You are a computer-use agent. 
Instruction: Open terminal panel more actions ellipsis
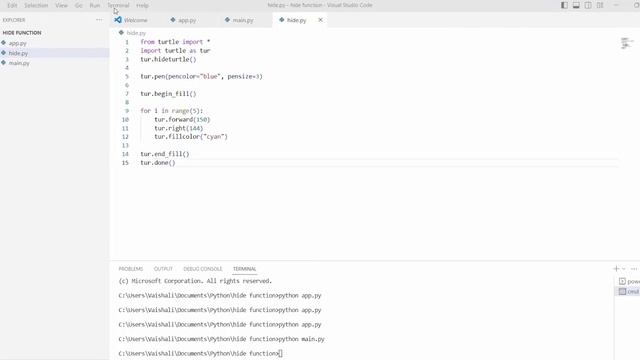pyautogui.click(x=634, y=269)
